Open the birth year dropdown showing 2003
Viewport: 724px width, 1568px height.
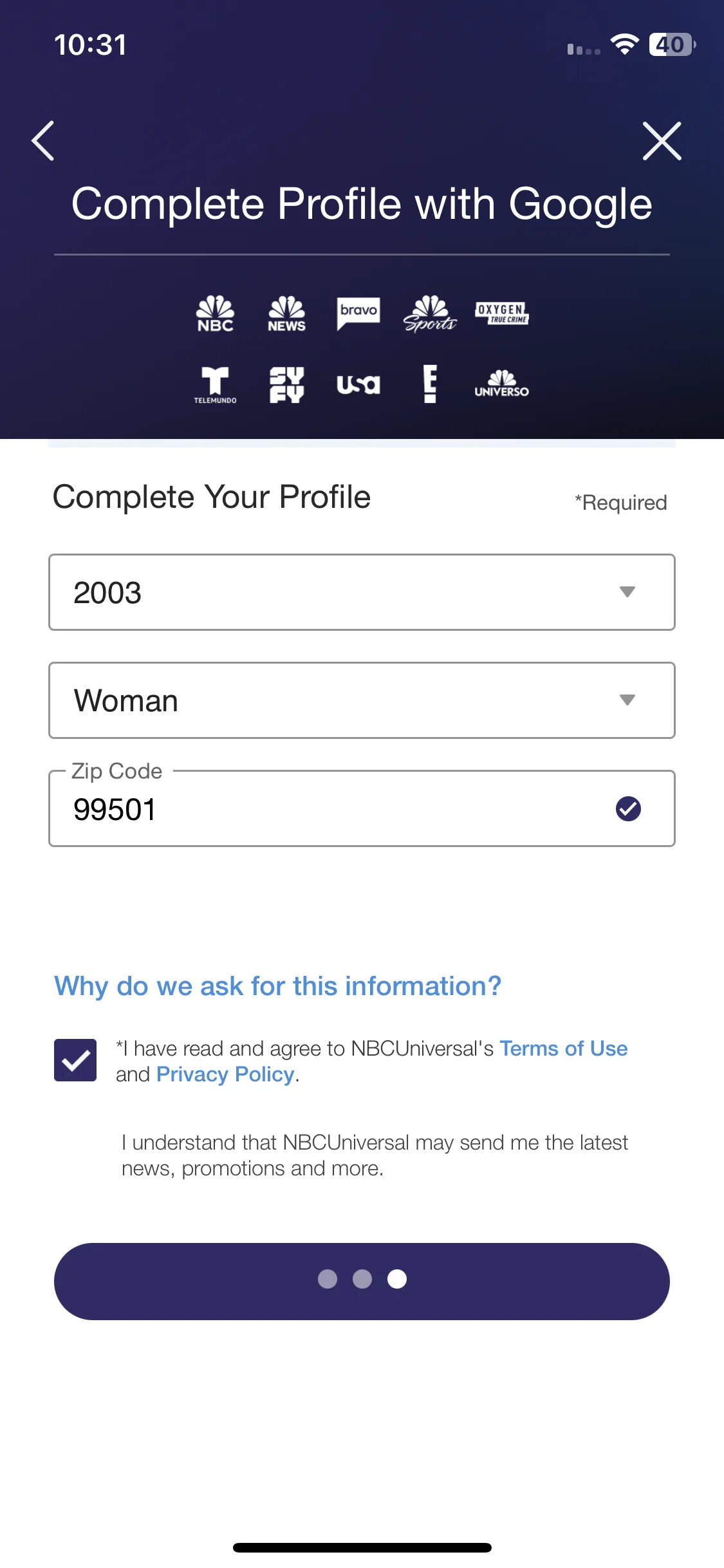coord(362,592)
